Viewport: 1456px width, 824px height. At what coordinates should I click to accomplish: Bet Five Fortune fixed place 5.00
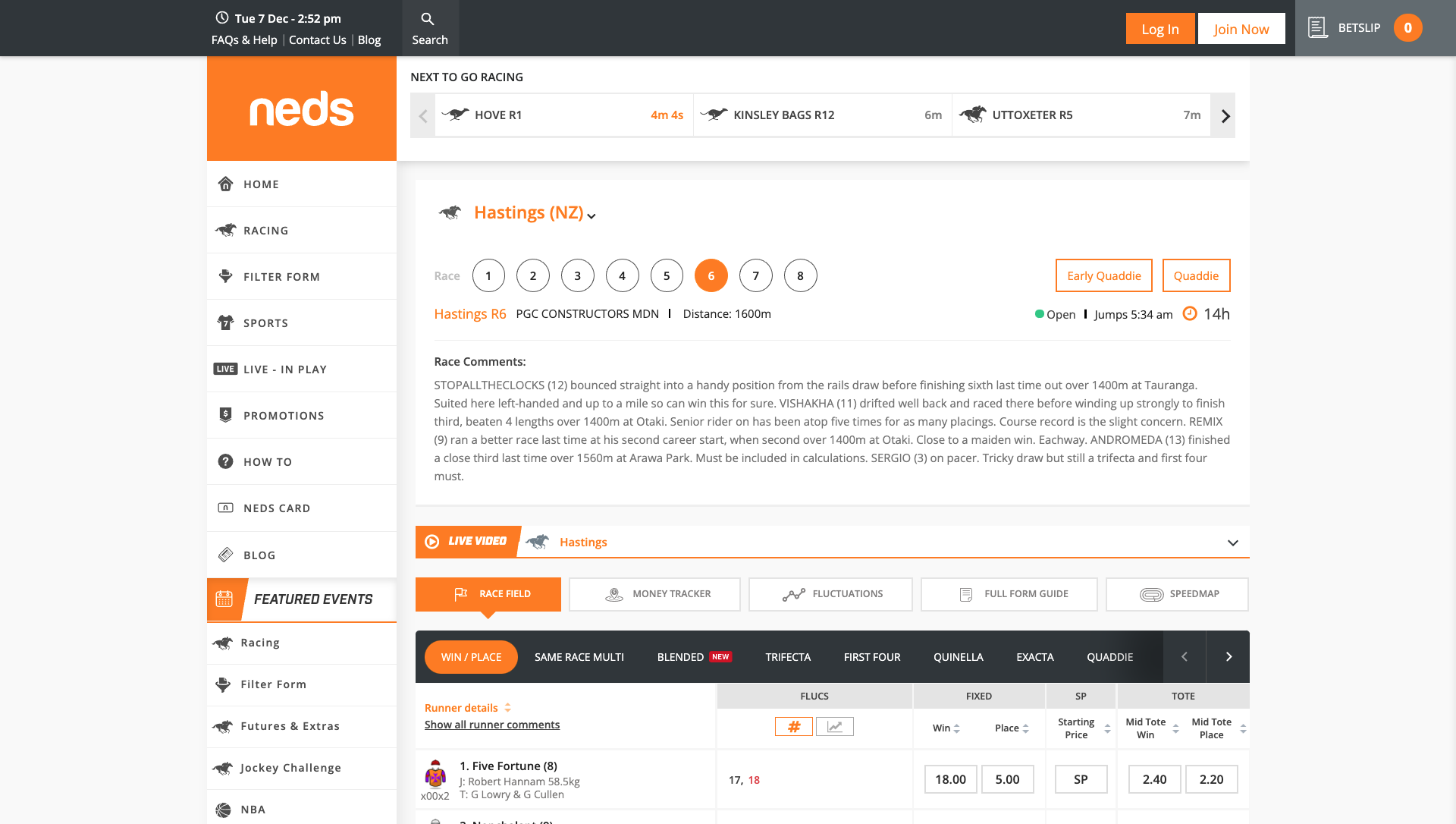tap(1007, 779)
